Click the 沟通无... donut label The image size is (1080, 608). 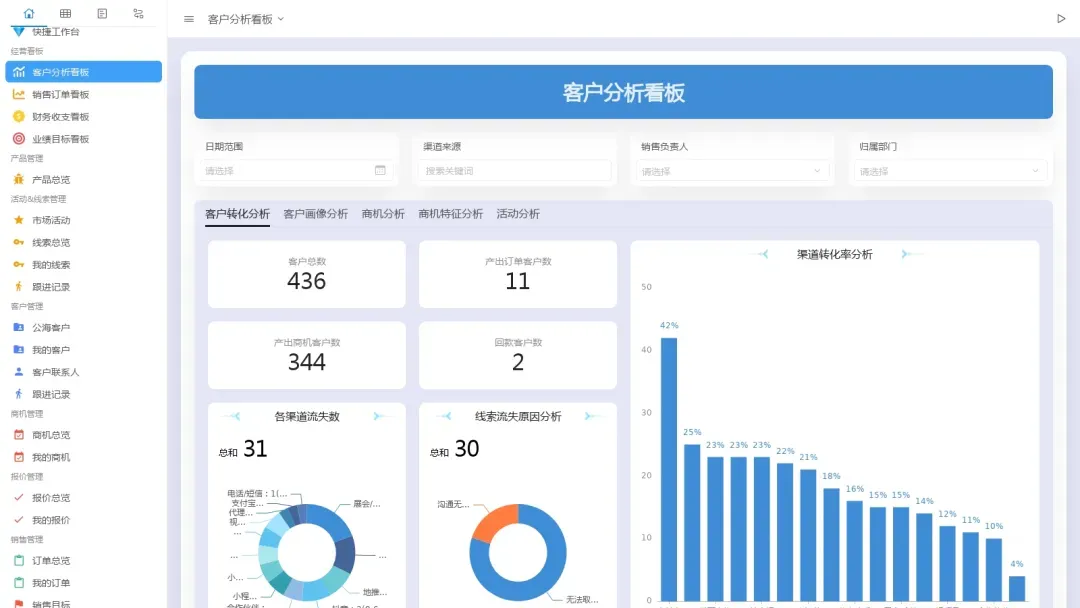453,505
